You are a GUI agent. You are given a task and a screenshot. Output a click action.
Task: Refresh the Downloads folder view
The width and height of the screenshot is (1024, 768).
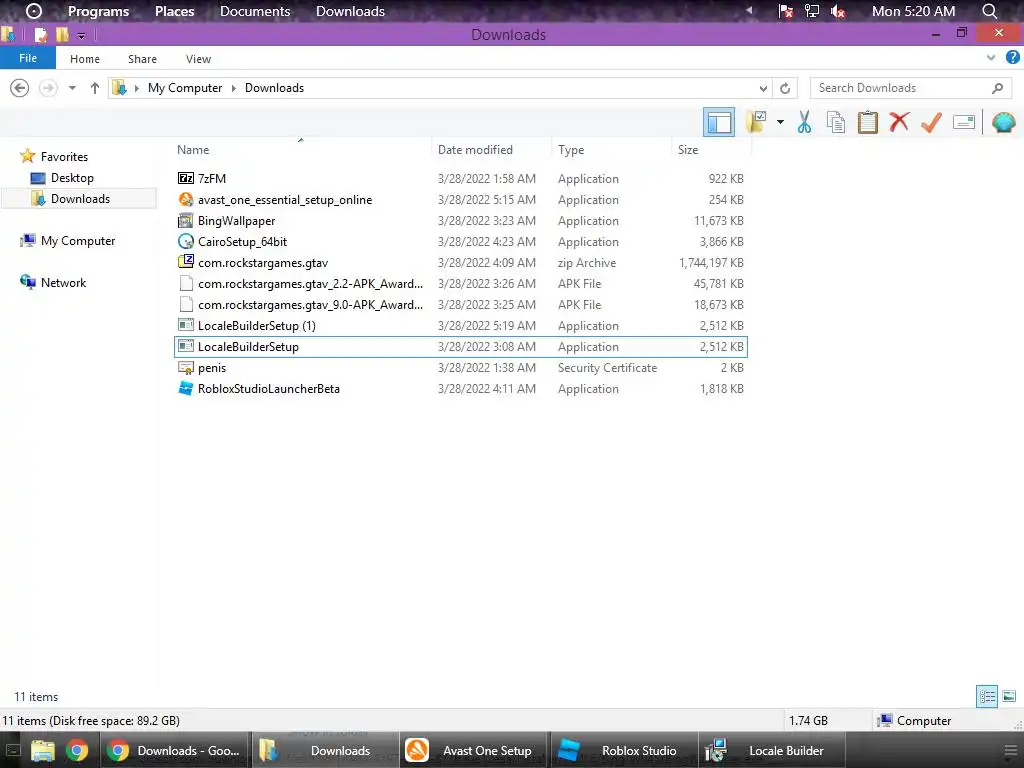click(x=785, y=88)
